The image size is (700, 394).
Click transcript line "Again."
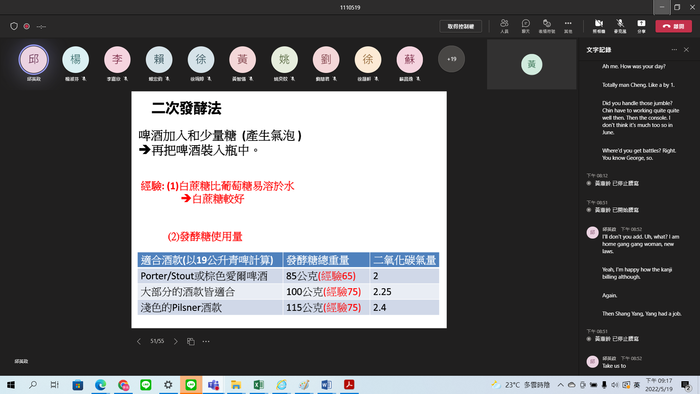[609, 295]
